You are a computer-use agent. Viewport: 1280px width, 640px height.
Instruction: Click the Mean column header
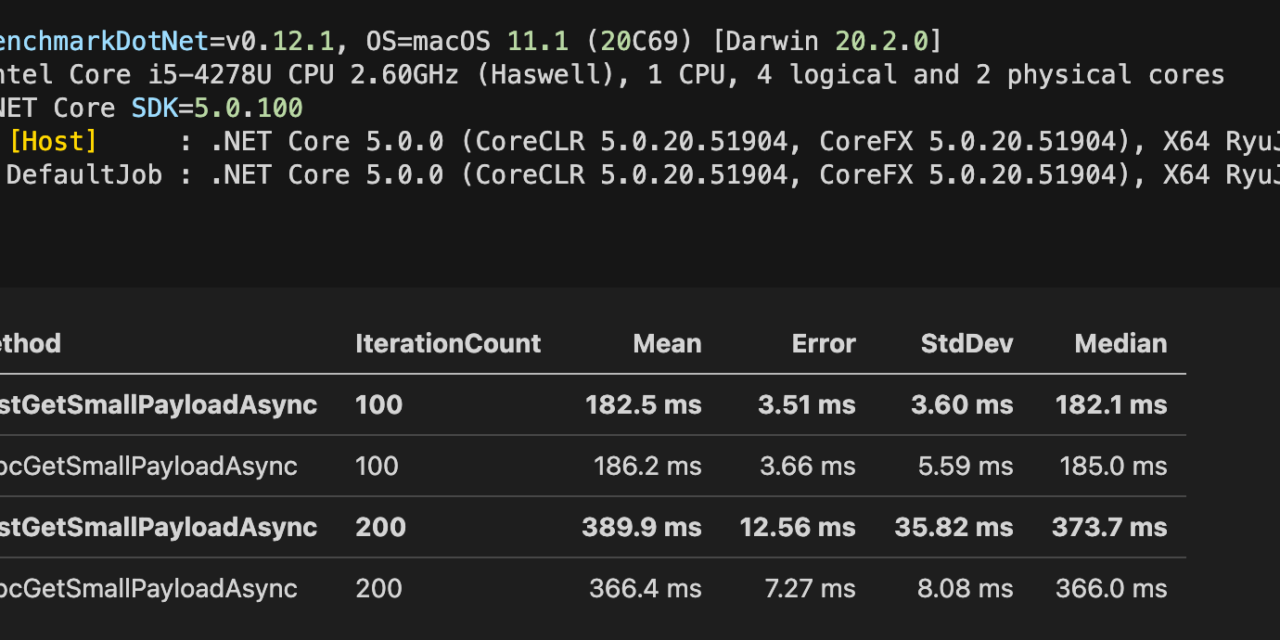(x=667, y=344)
